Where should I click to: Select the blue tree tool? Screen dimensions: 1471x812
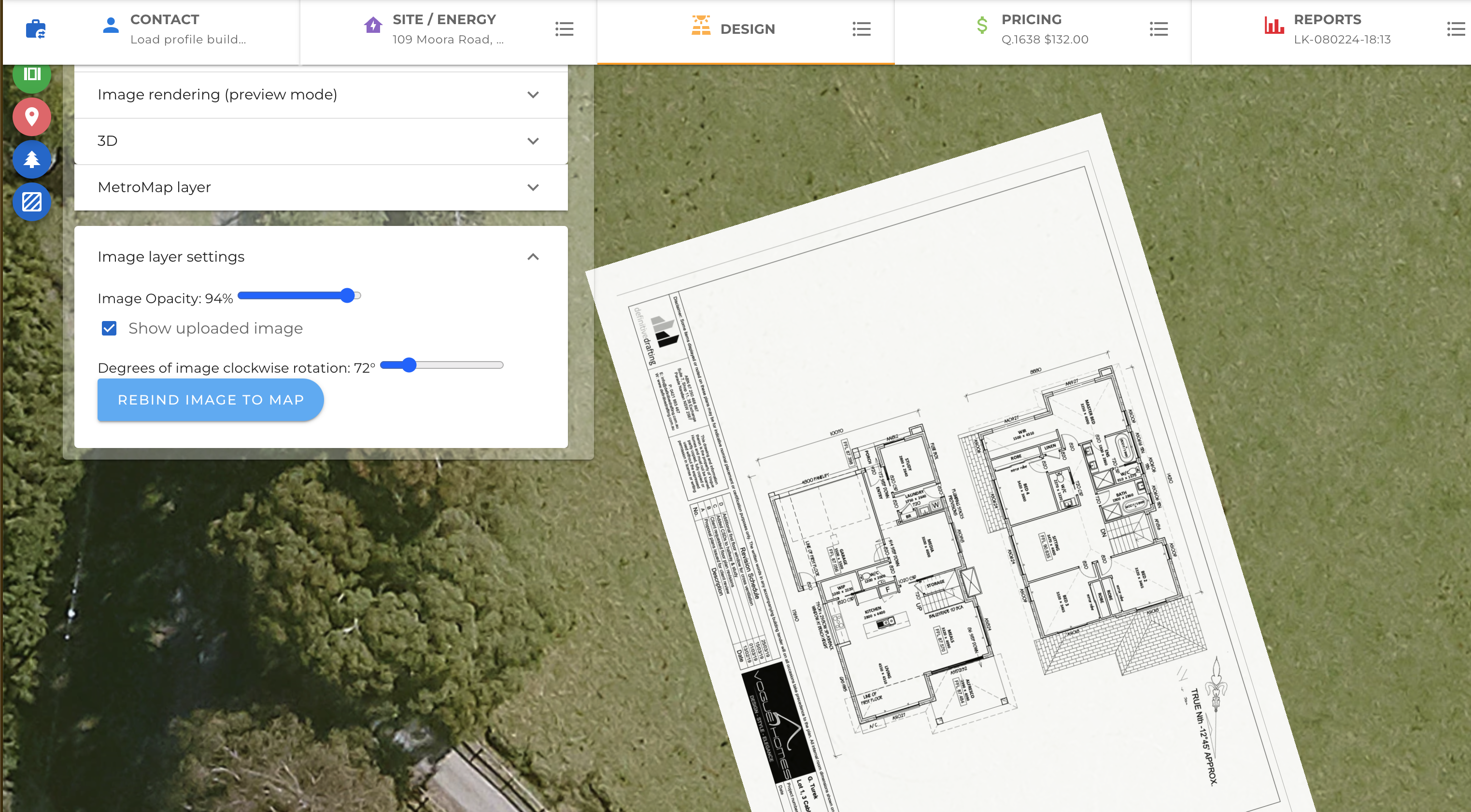tap(32, 159)
